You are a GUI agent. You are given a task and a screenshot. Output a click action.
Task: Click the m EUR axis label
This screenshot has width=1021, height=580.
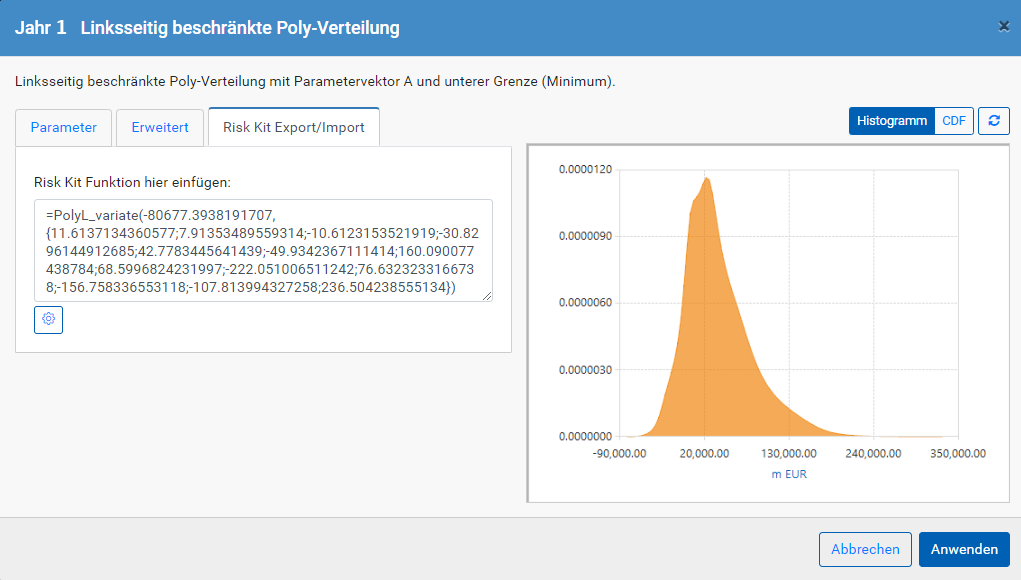tap(789, 474)
